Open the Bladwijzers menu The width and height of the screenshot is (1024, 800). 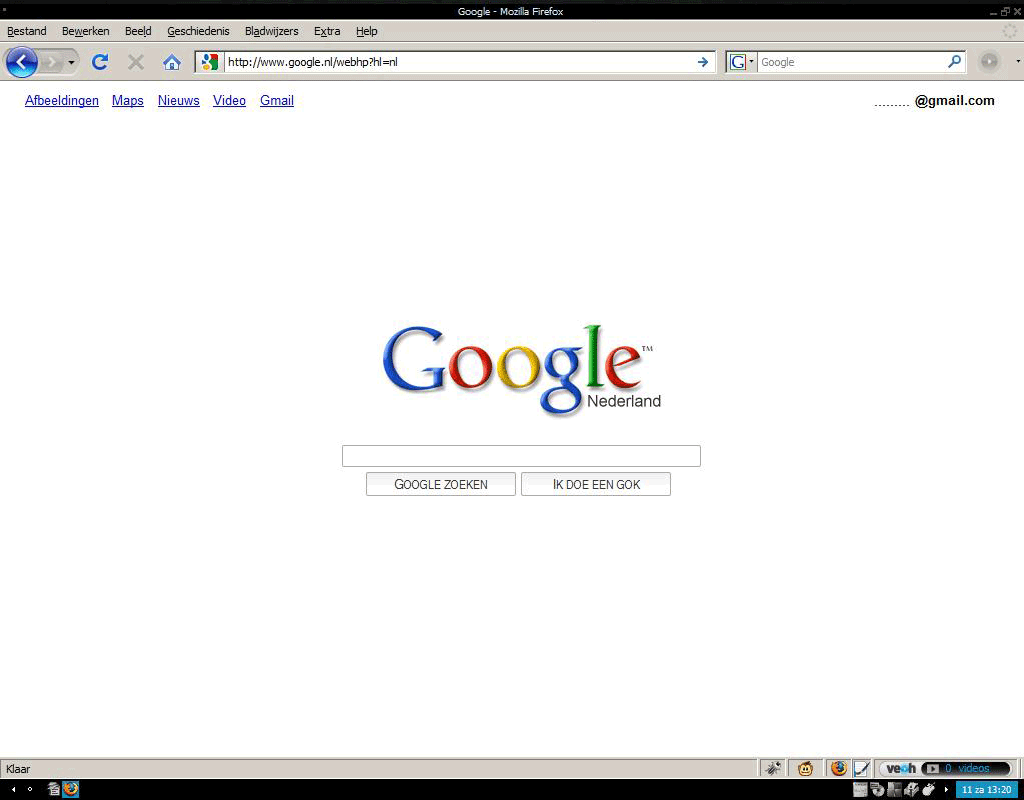point(271,31)
